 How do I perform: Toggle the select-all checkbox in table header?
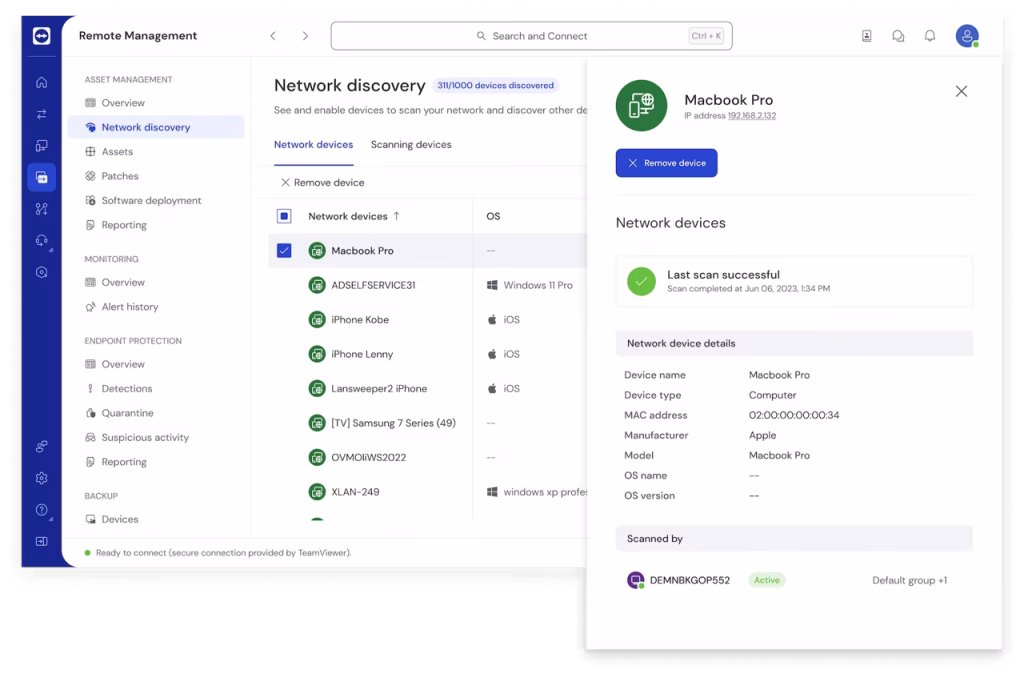point(284,216)
